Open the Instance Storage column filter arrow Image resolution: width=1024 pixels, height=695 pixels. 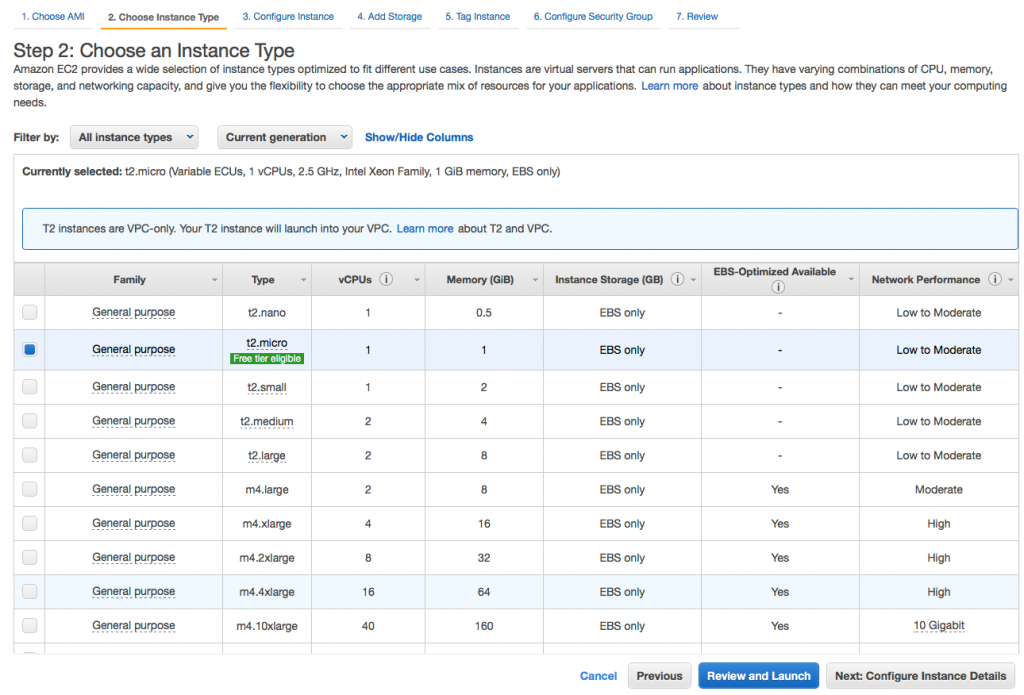(x=693, y=280)
